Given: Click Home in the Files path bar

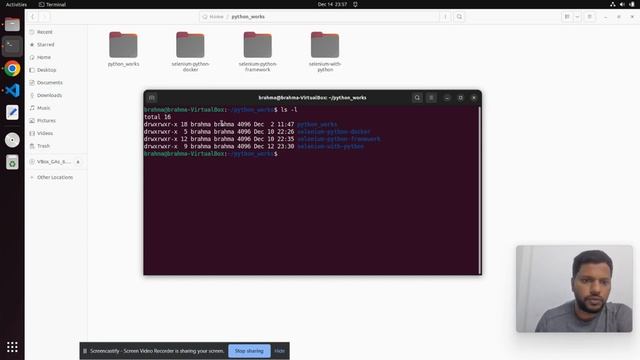Looking at the screenshot, I should [x=213, y=17].
